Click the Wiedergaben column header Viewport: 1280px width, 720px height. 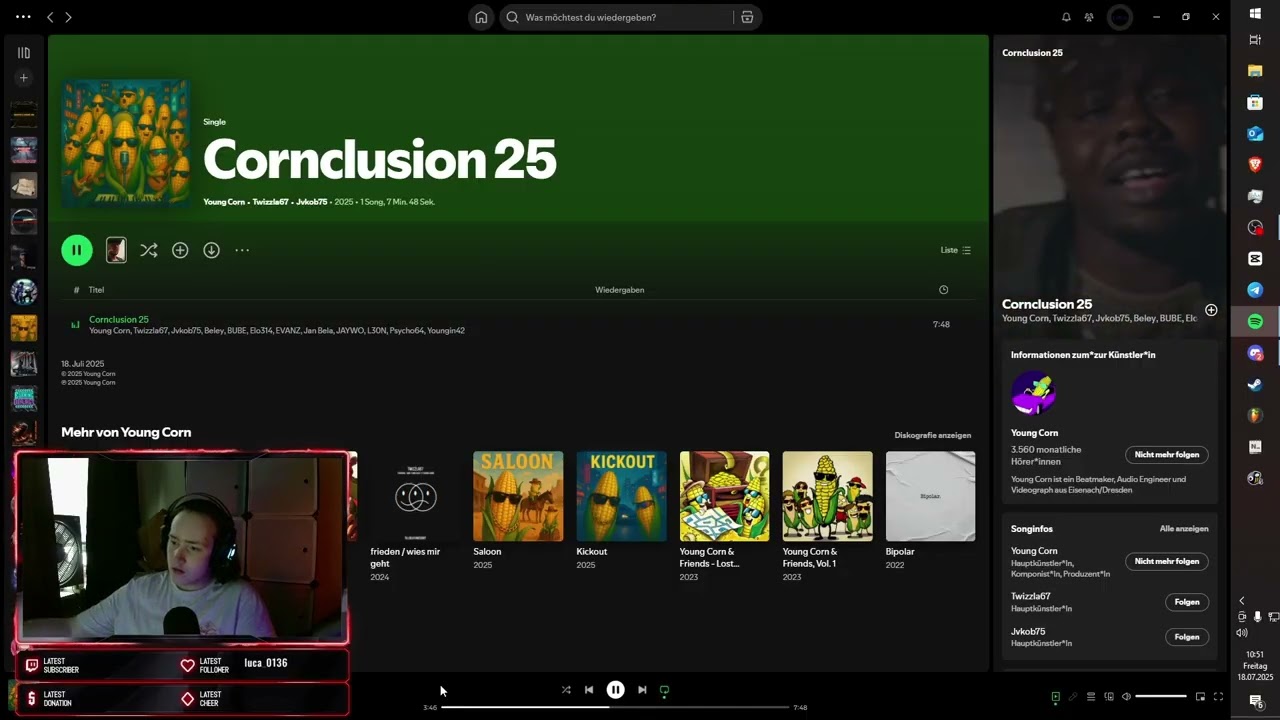[x=620, y=290]
